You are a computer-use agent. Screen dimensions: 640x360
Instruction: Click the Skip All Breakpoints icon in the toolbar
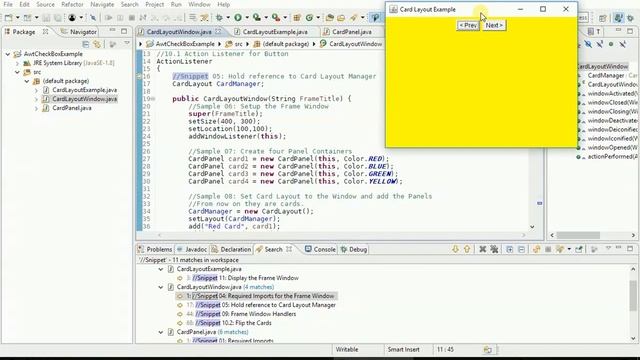pyautogui.click(x=93, y=18)
